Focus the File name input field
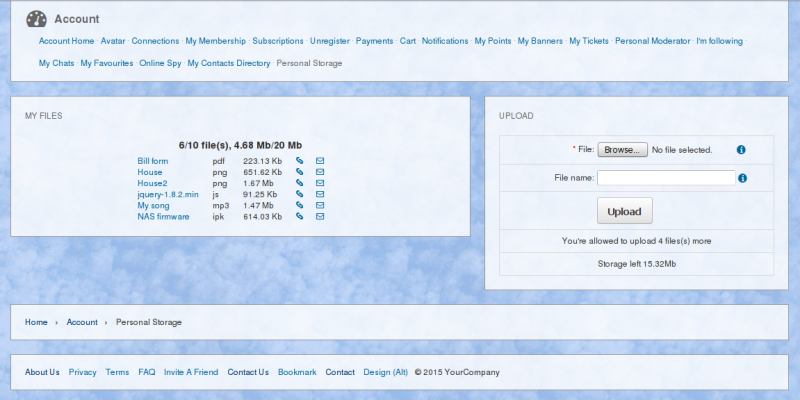The height and width of the screenshot is (400, 800). tap(666, 178)
